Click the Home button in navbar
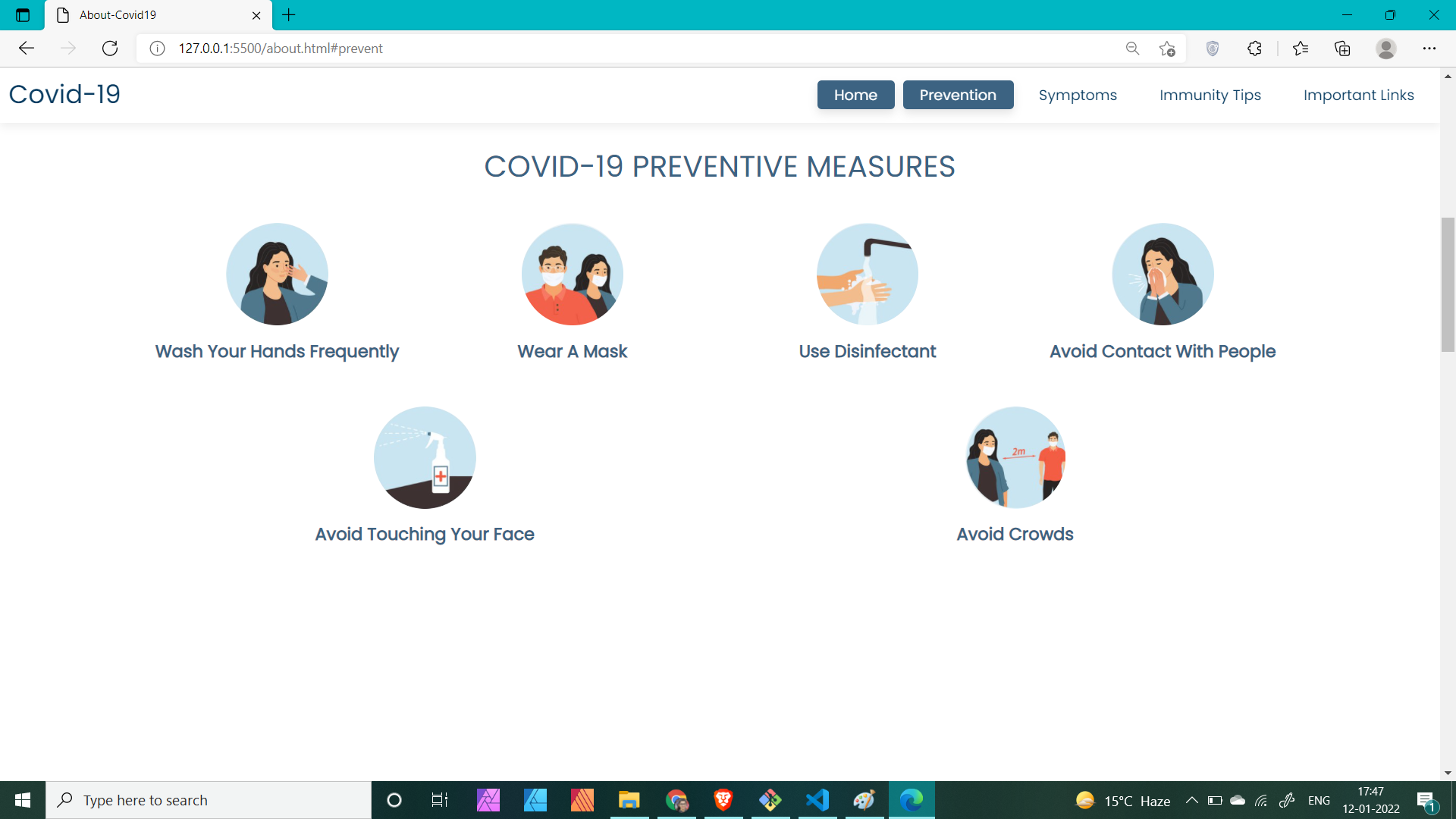 pyautogui.click(x=855, y=95)
